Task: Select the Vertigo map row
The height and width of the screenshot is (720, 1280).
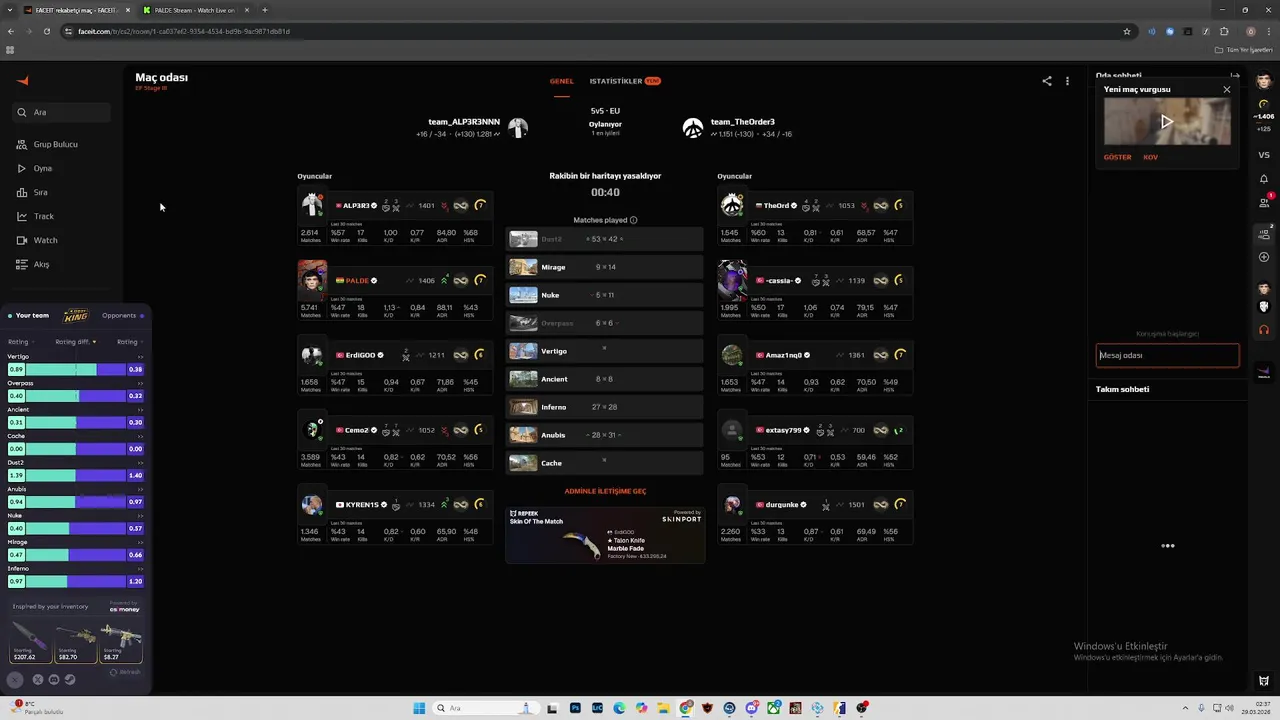Action: pyautogui.click(x=605, y=351)
